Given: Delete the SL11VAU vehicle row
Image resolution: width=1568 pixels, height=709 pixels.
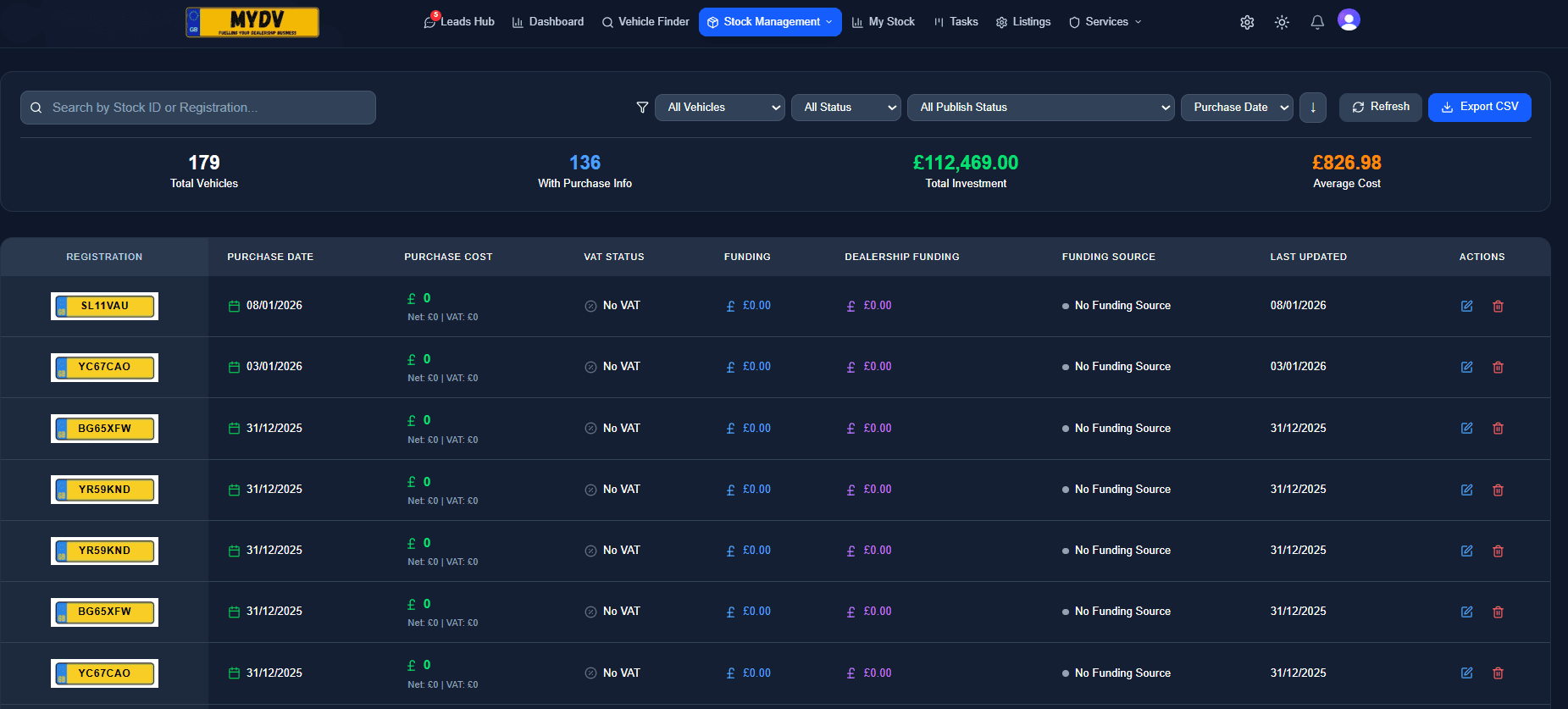Looking at the screenshot, I should pyautogui.click(x=1498, y=306).
